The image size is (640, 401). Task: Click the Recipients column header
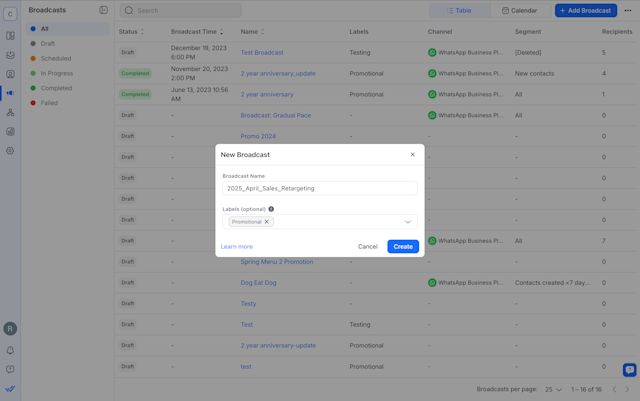pos(617,31)
